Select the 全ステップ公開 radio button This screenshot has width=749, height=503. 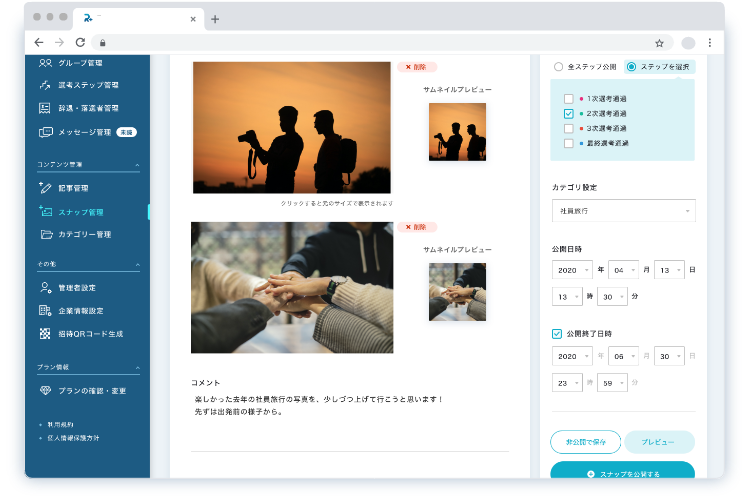[559, 67]
